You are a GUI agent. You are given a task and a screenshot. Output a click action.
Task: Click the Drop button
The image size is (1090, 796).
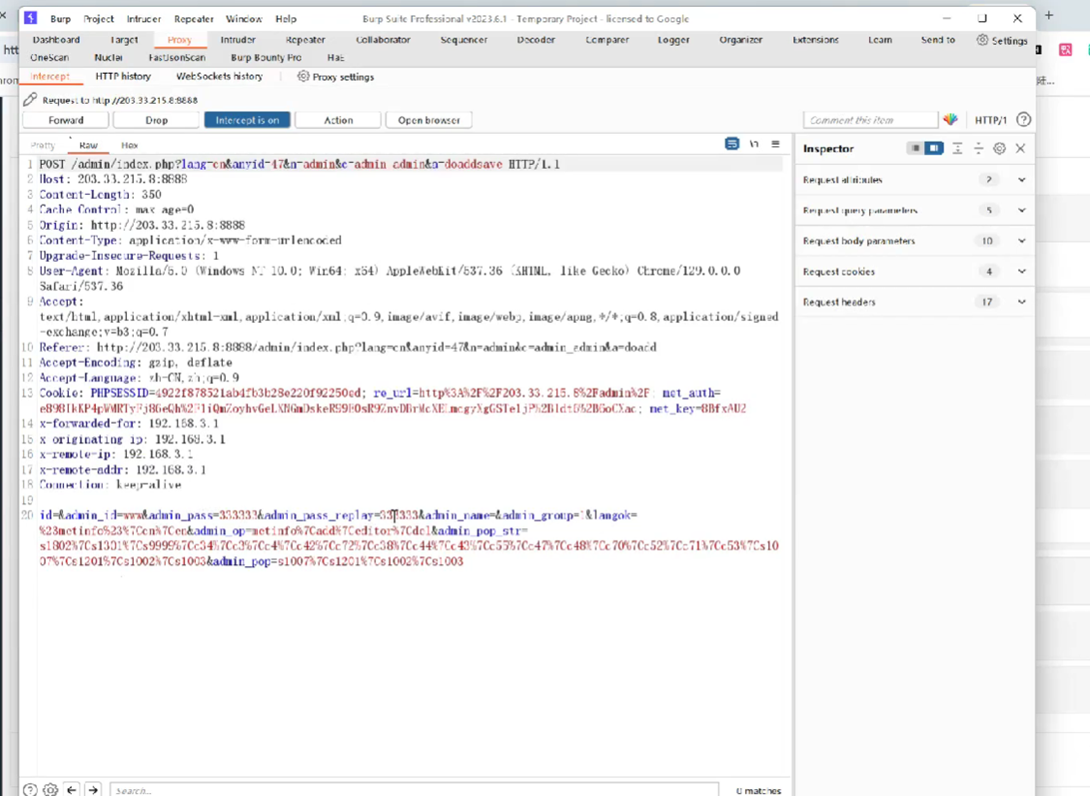[156, 120]
